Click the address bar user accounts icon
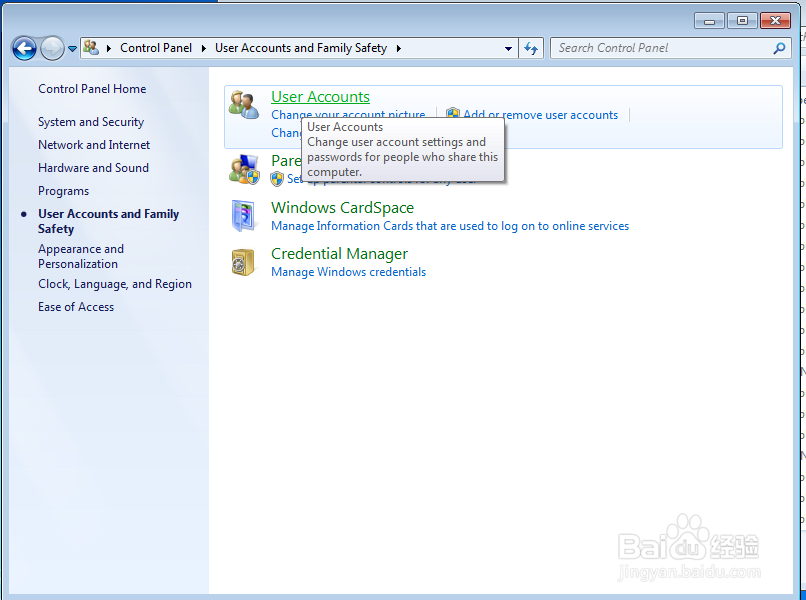This screenshot has width=806, height=600. pos(91,48)
